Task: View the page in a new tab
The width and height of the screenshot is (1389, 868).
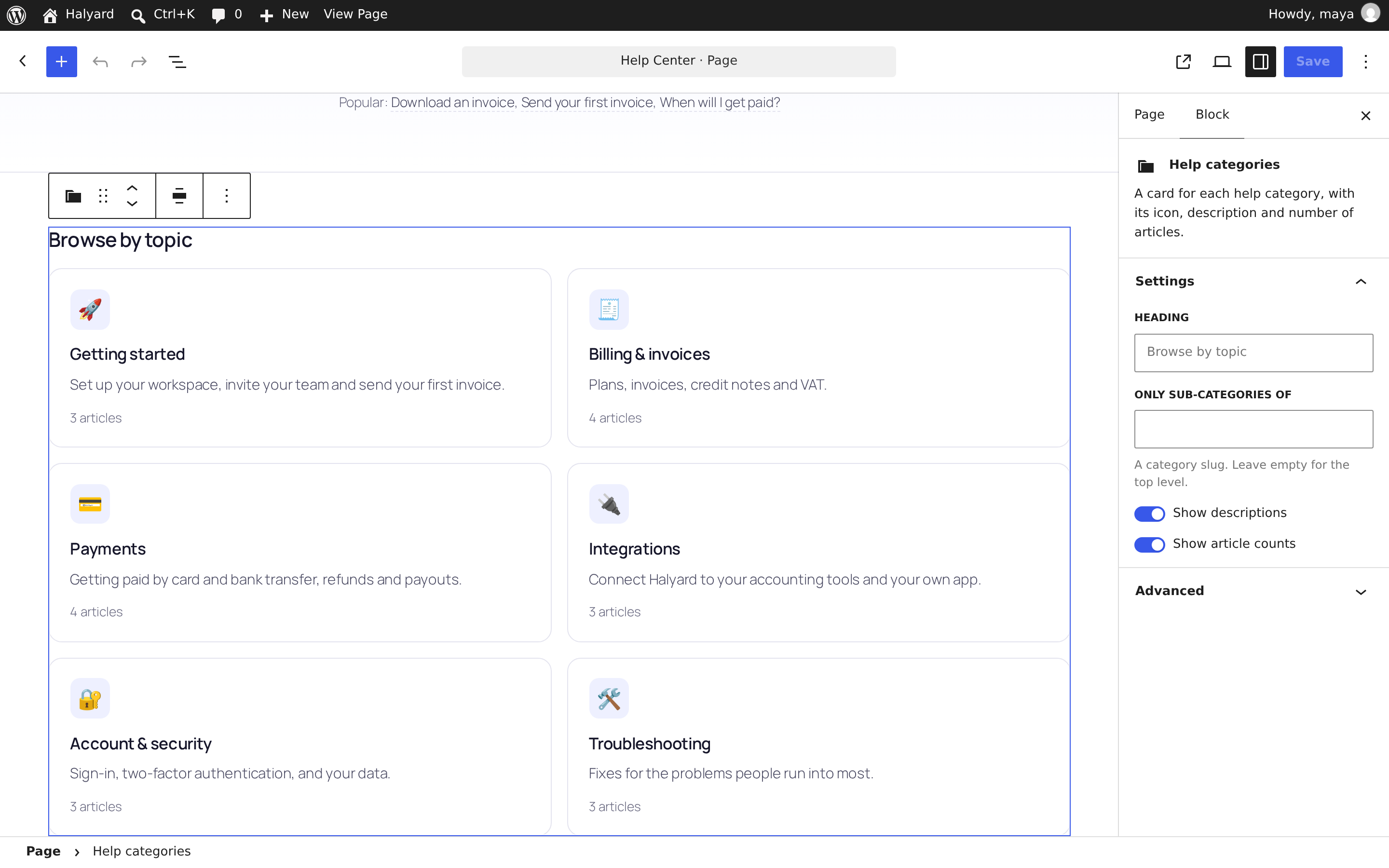Action: [x=1184, y=61]
